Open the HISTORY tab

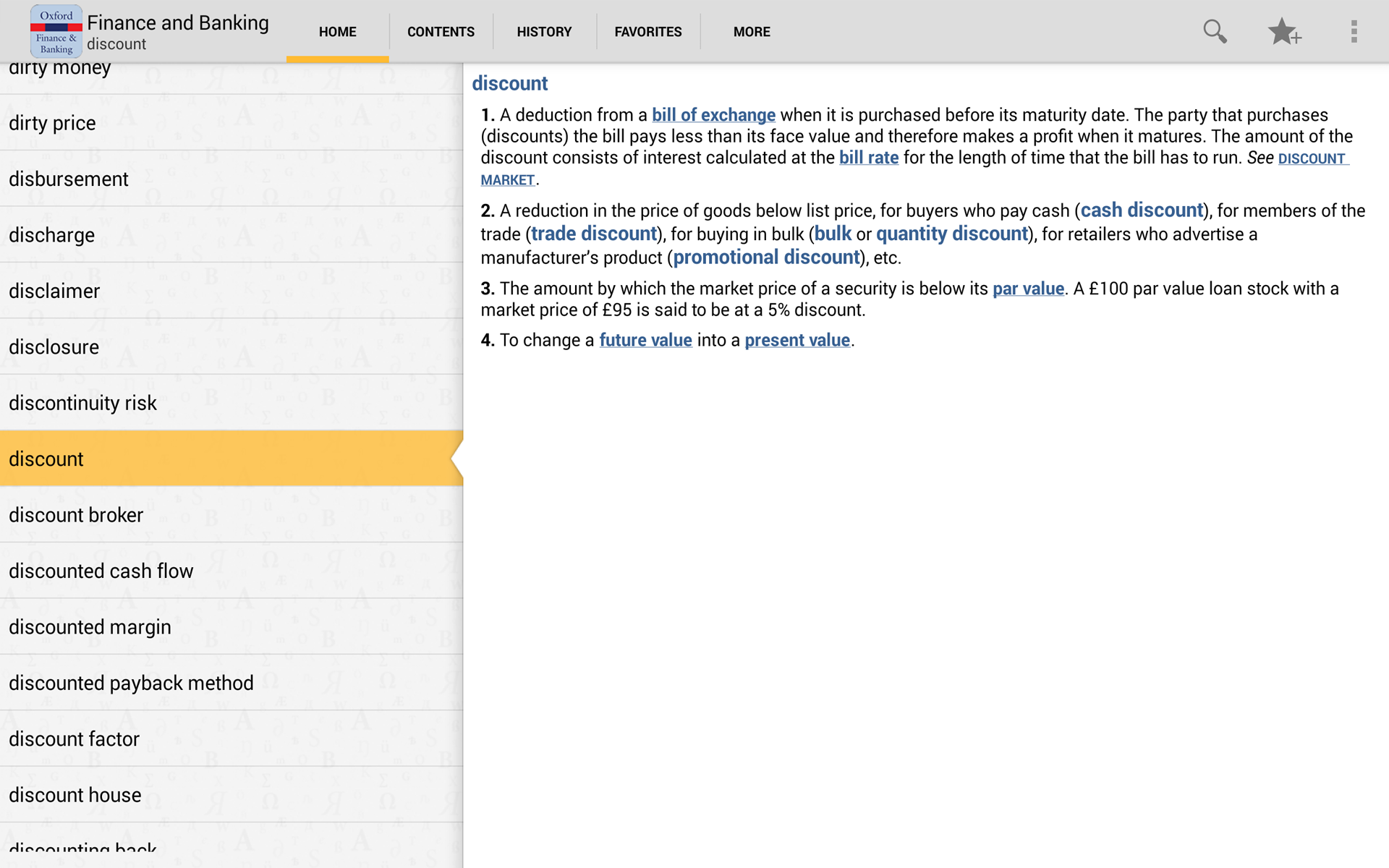click(543, 32)
